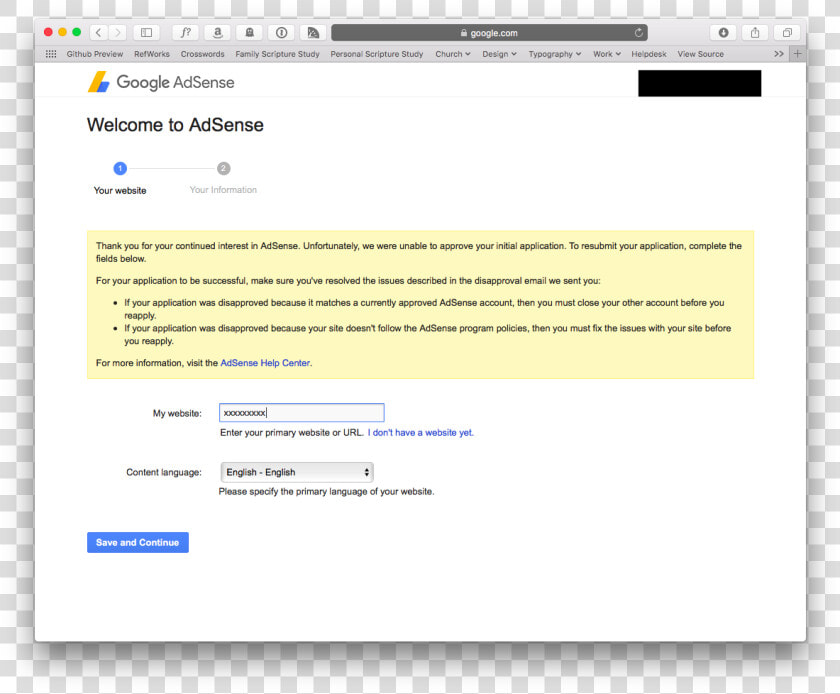Show all tabs overview icon

point(787,33)
